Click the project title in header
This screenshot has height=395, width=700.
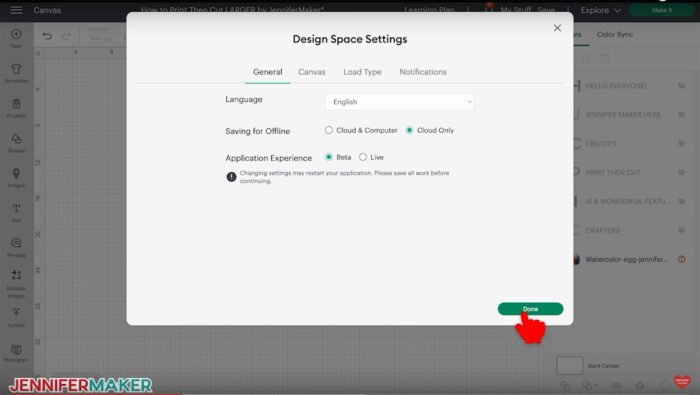point(233,10)
